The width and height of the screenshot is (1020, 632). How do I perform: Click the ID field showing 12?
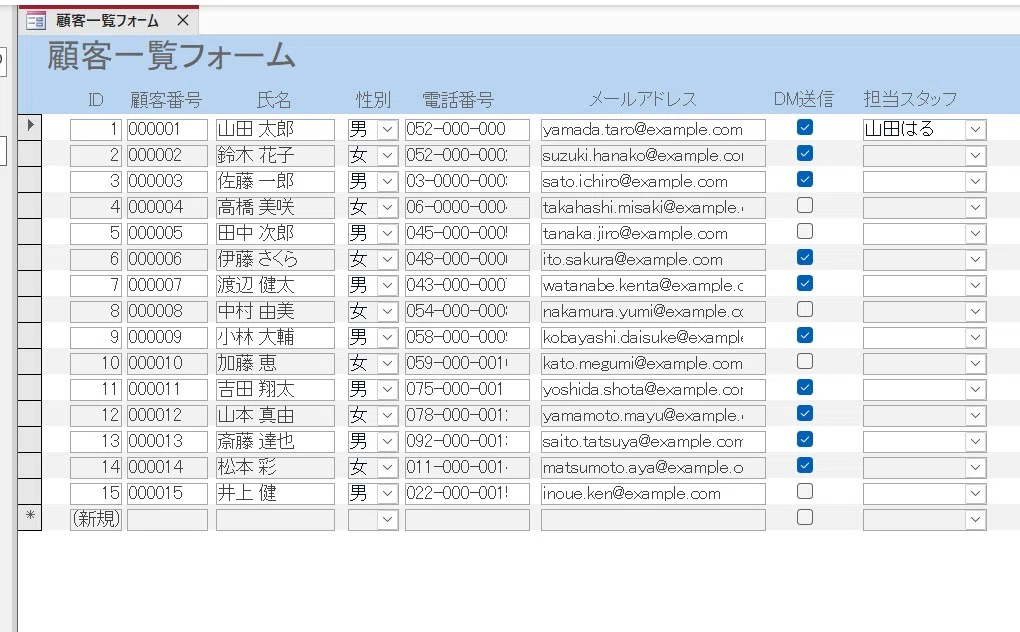(96, 415)
